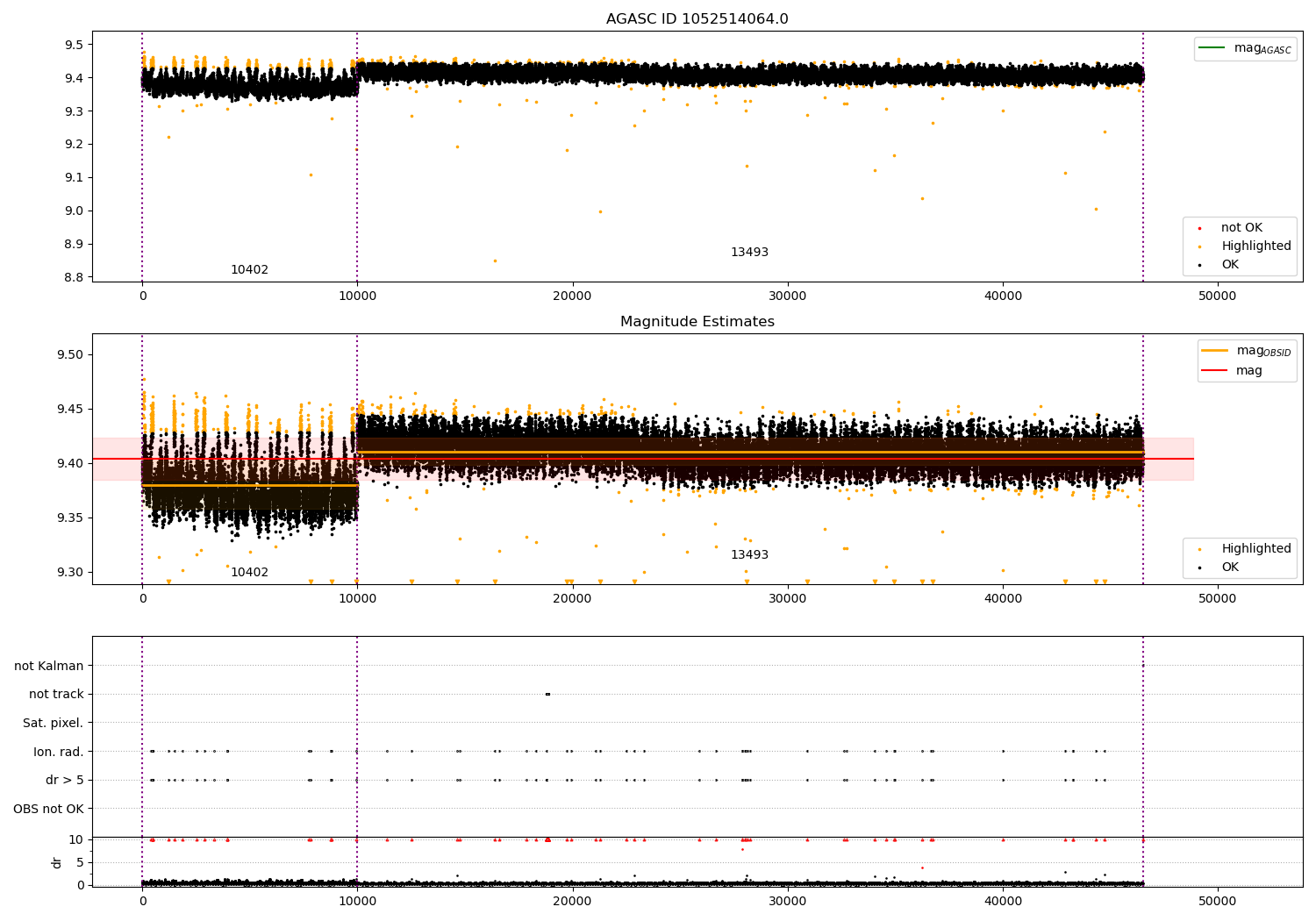Click the "dr > 5" row label
Screen dimensions: 1316x921
[x=65, y=781]
